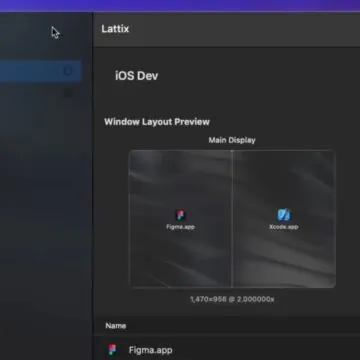Click the '1,470×956 @ 2.000000x' resolution text
Screen dimensions: 360x360
coord(232,299)
